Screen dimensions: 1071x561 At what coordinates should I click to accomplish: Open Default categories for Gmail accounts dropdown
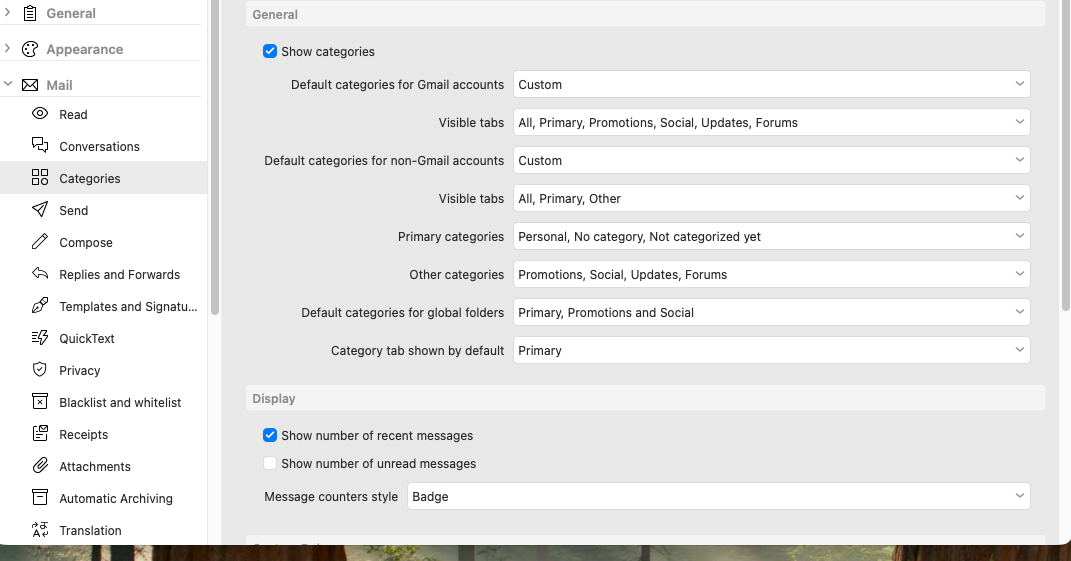tap(771, 85)
